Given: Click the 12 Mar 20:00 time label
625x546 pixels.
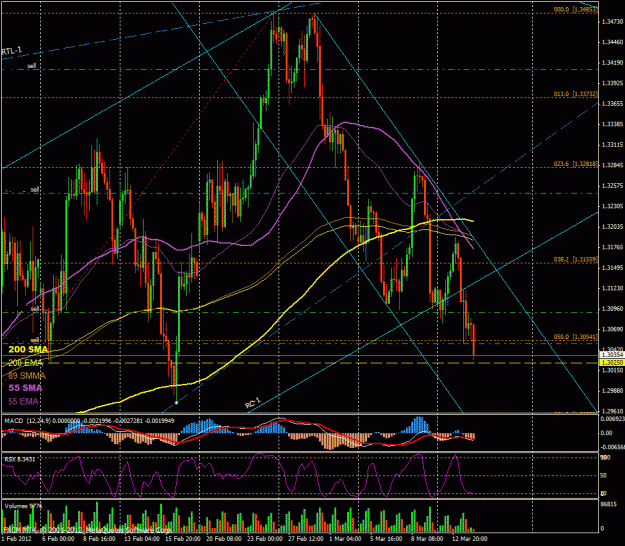Looking at the screenshot, I should (x=470, y=538).
